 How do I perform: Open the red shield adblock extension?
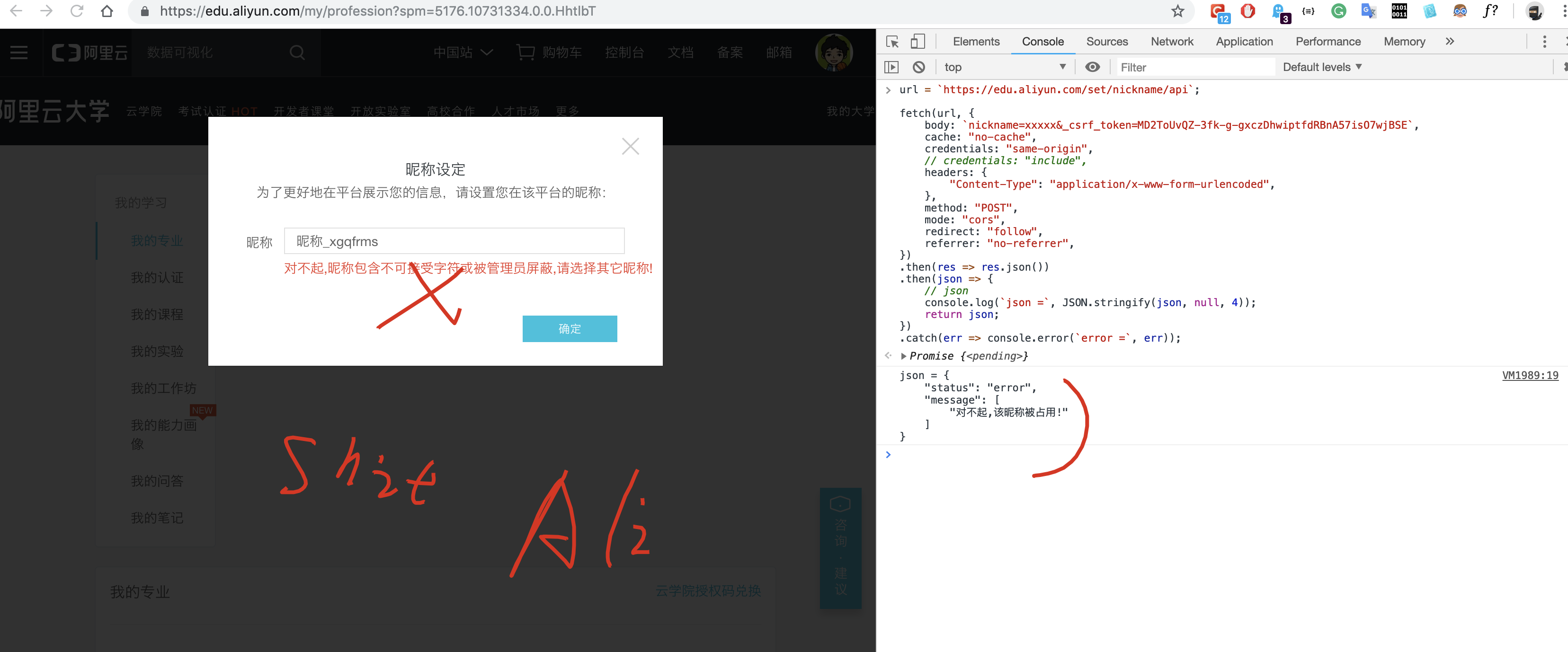pyautogui.click(x=1248, y=11)
